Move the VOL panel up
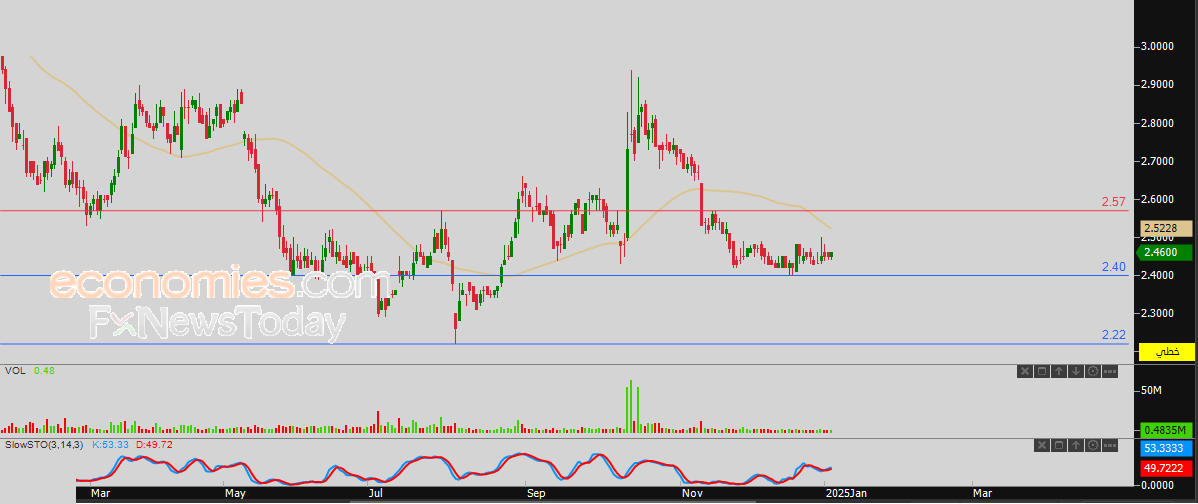 click(x=1059, y=371)
